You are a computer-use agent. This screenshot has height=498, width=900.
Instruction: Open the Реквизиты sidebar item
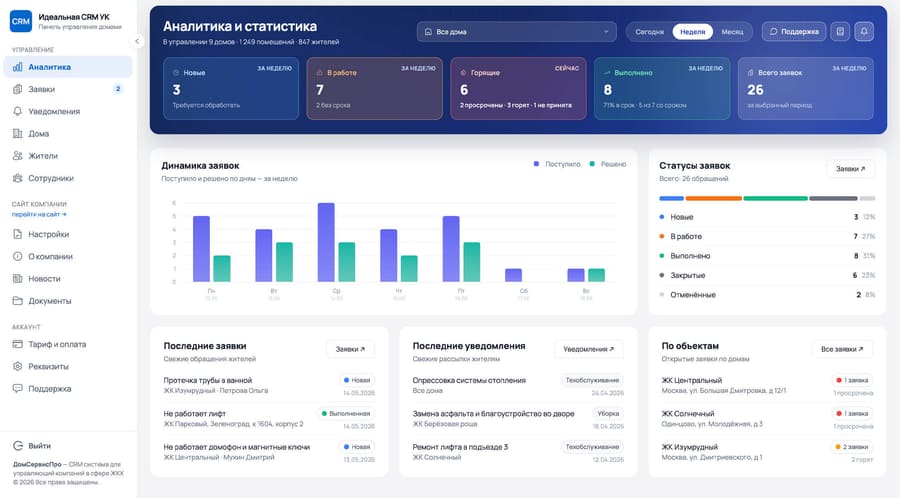(68, 366)
